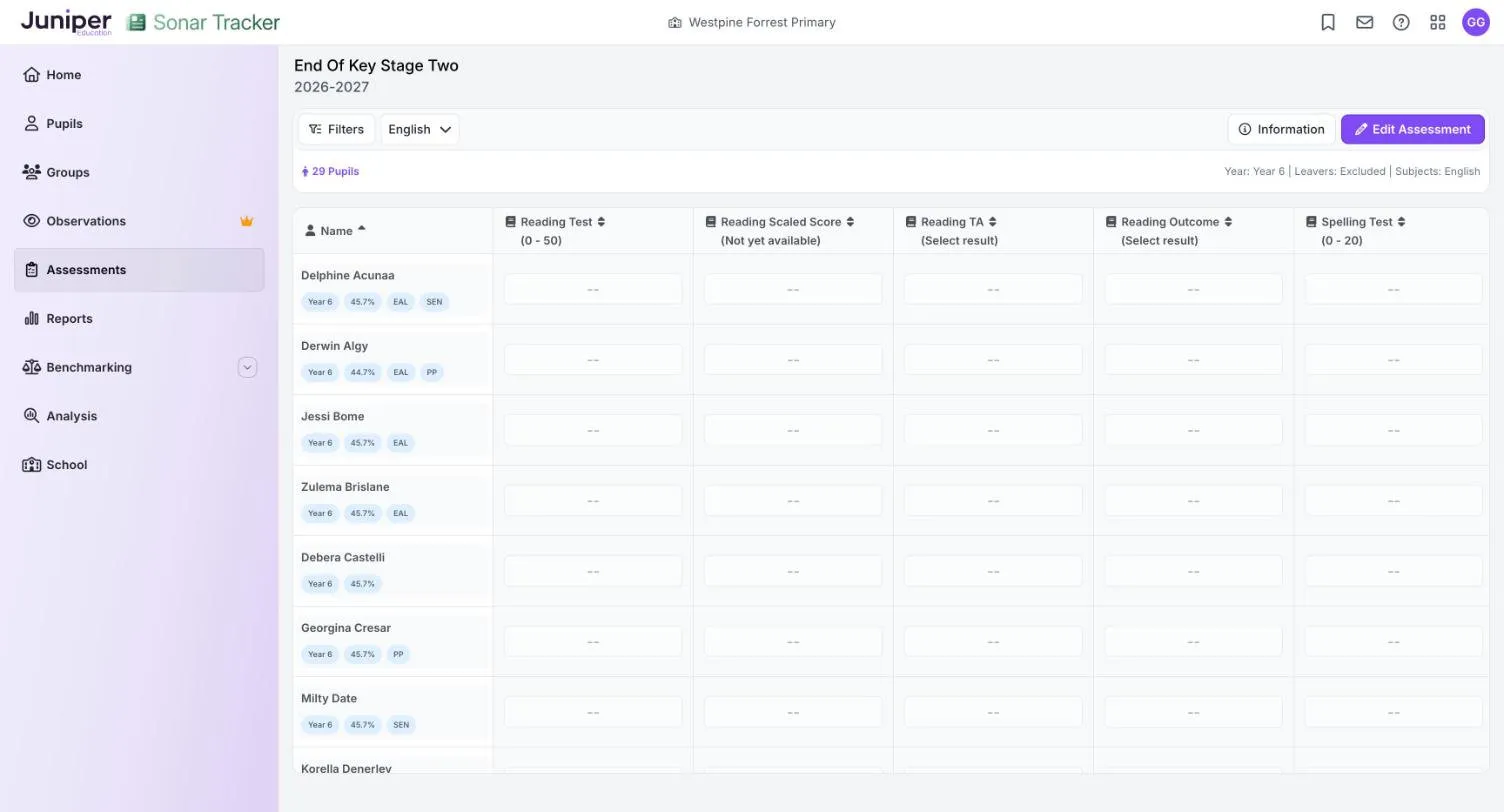This screenshot has width=1504, height=812.
Task: Click Derwin Algy's Reading TA field
Action: pos(993,360)
